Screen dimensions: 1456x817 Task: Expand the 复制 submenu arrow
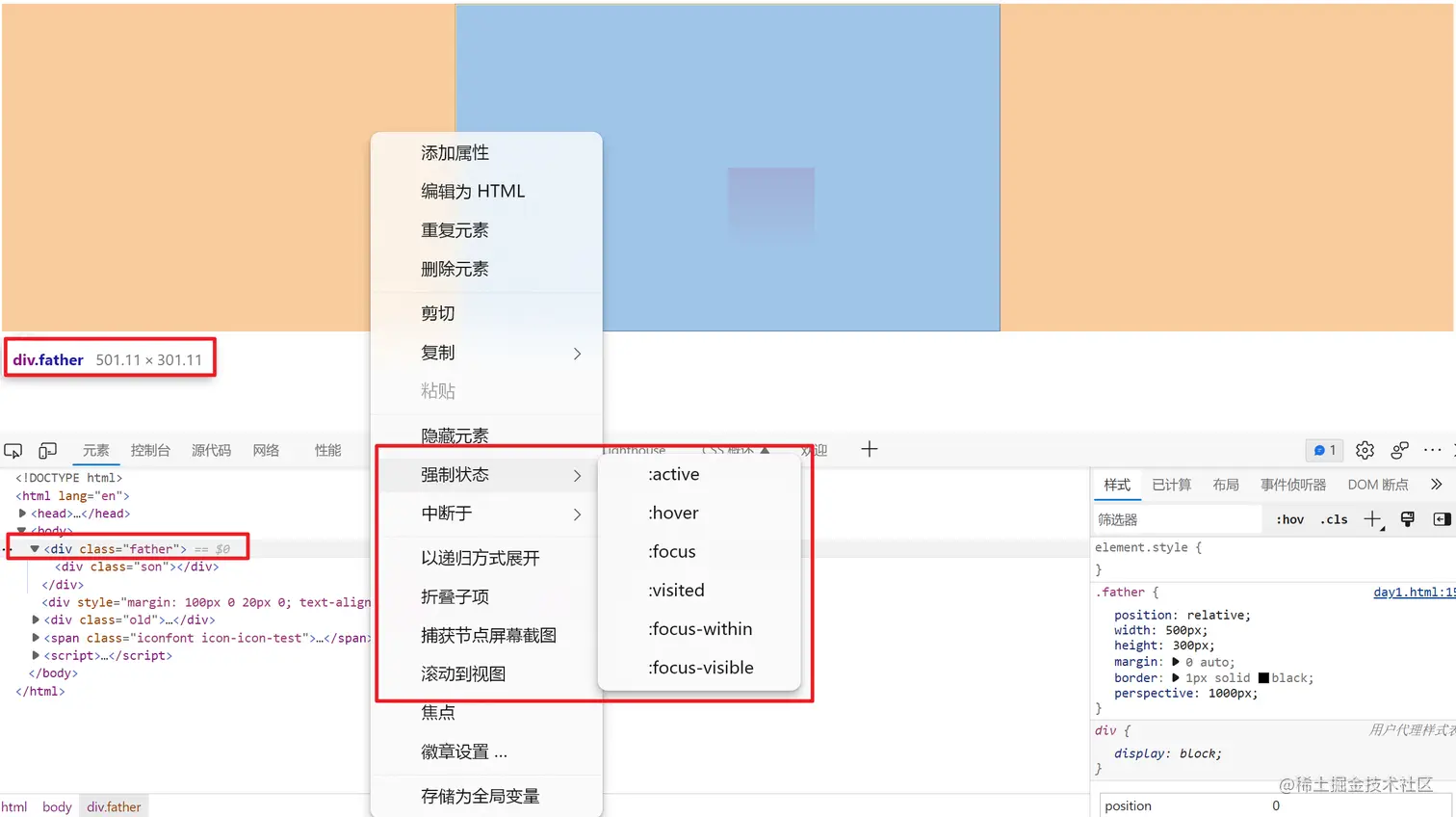(577, 354)
